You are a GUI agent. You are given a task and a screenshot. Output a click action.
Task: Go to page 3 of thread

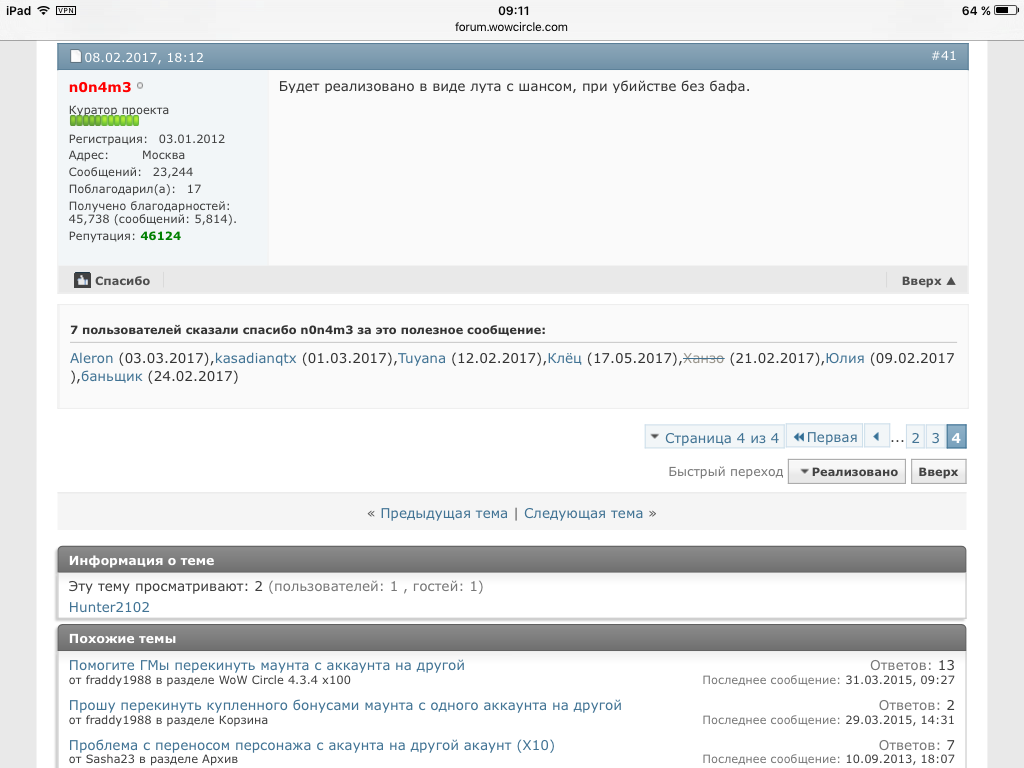point(935,438)
